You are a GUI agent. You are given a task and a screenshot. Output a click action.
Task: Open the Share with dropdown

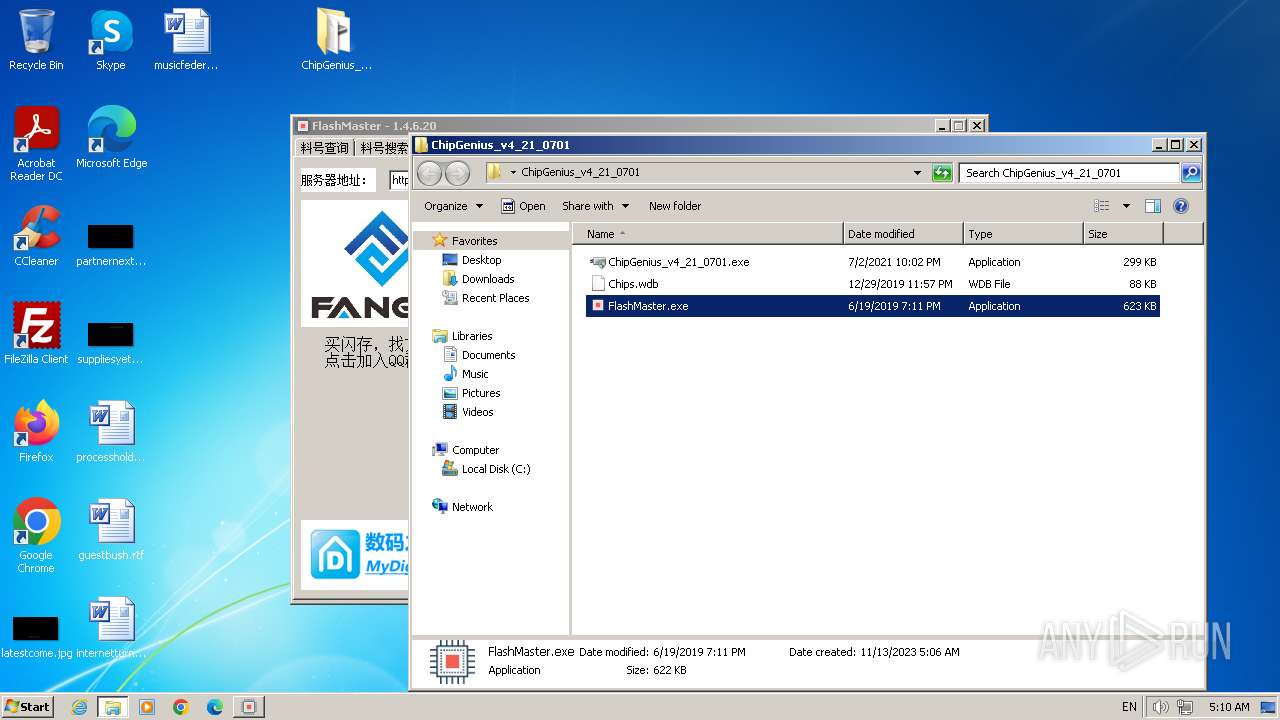coord(595,206)
